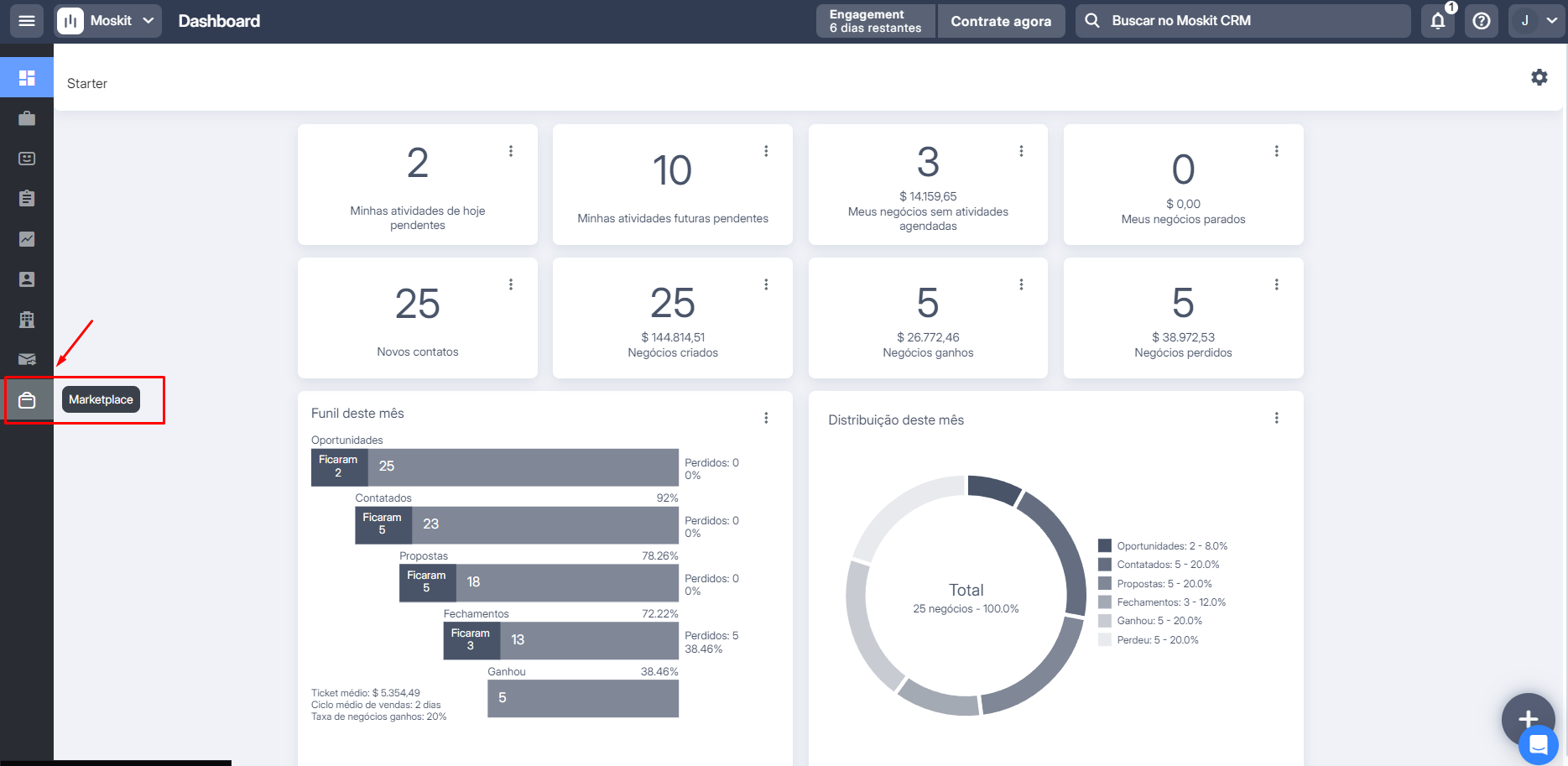Viewport: 1568px width, 766px height.
Task: Open the clipboard activities icon in sidebar
Action: [27, 199]
